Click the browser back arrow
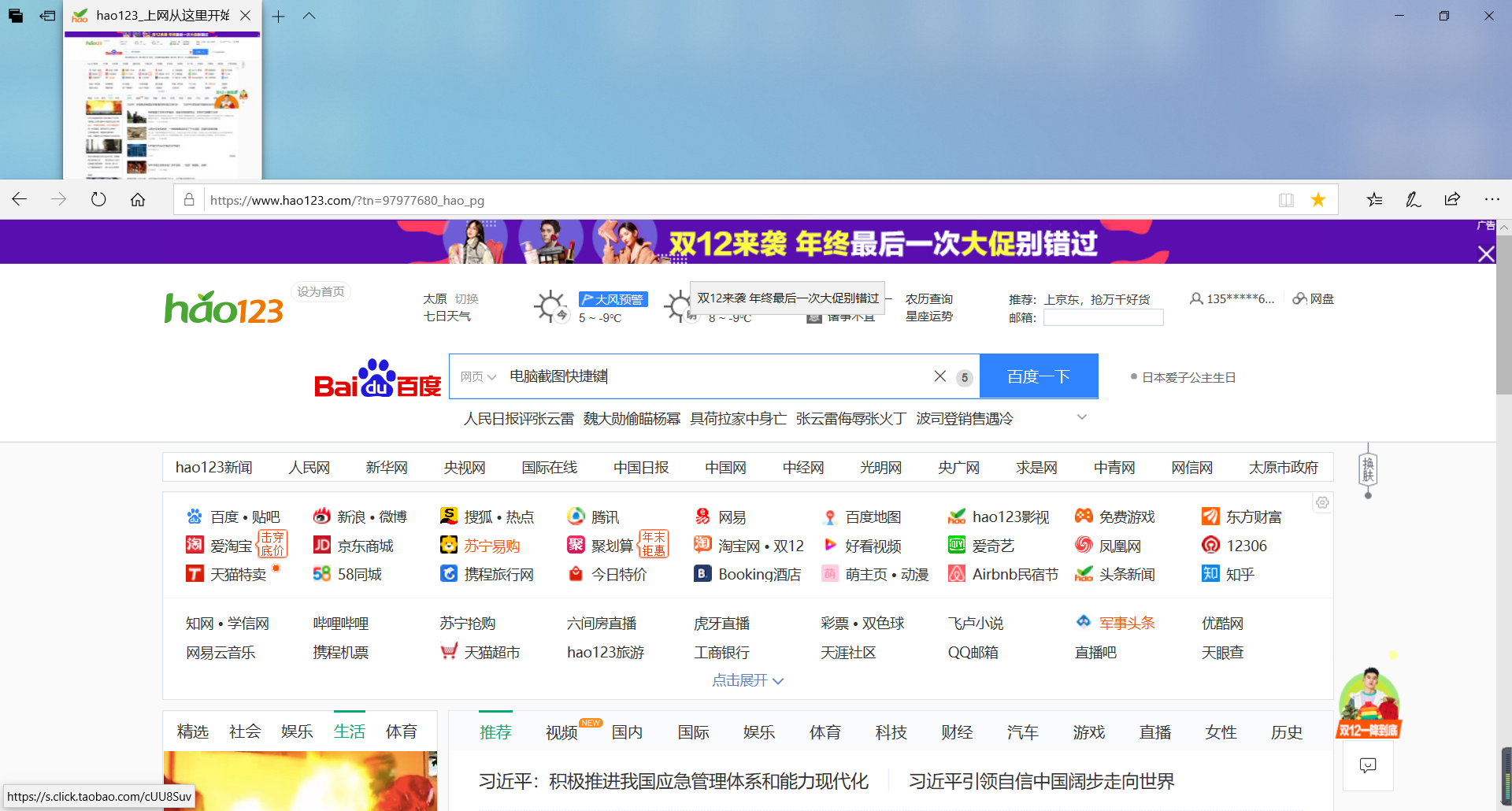Screen dimensions: 1512x811 click(20, 199)
